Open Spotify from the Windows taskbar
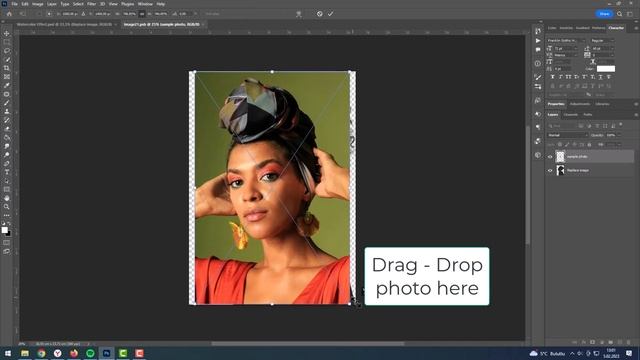The height and width of the screenshot is (360, 640). 90,353
